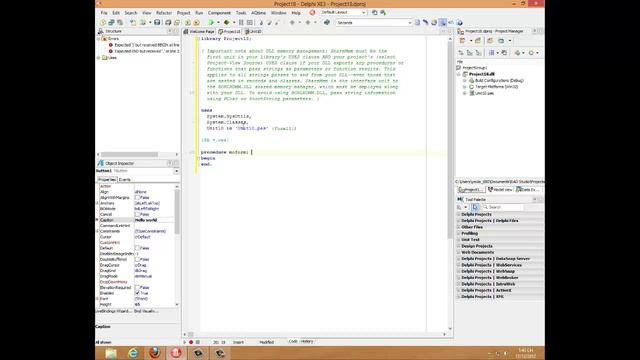
Task: Click the Tool Palette search field
Action: (503, 207)
